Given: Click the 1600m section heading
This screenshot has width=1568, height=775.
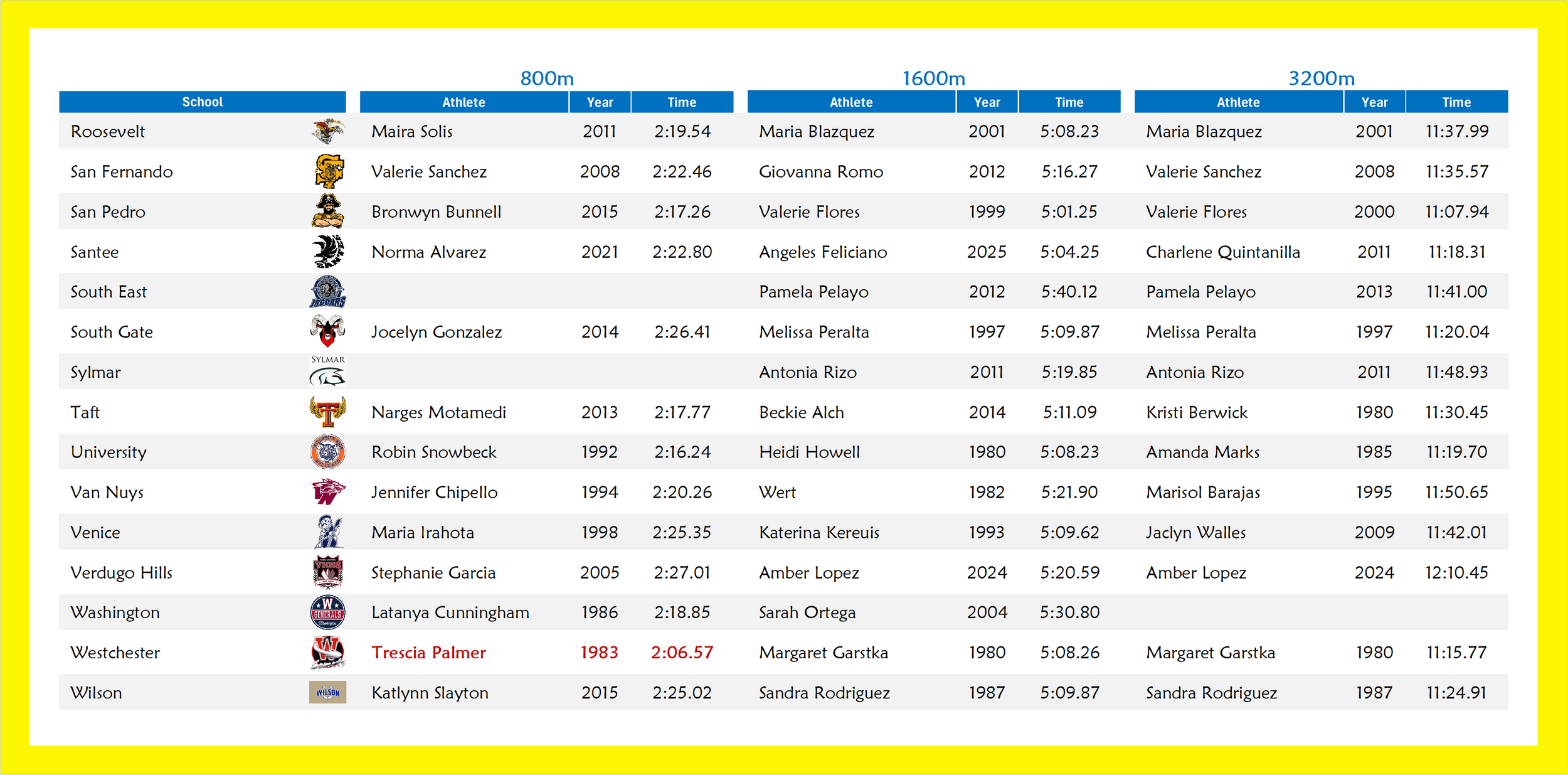Looking at the screenshot, I should point(933,78).
